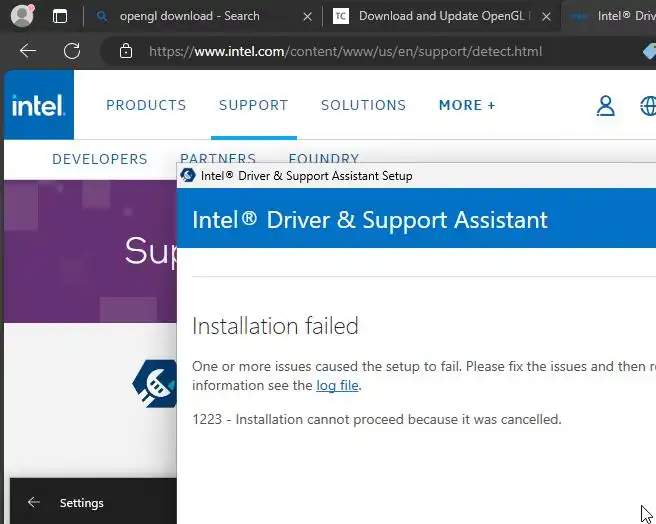Reload the page with refresh icon
The width and height of the screenshot is (656, 524).
point(72,51)
